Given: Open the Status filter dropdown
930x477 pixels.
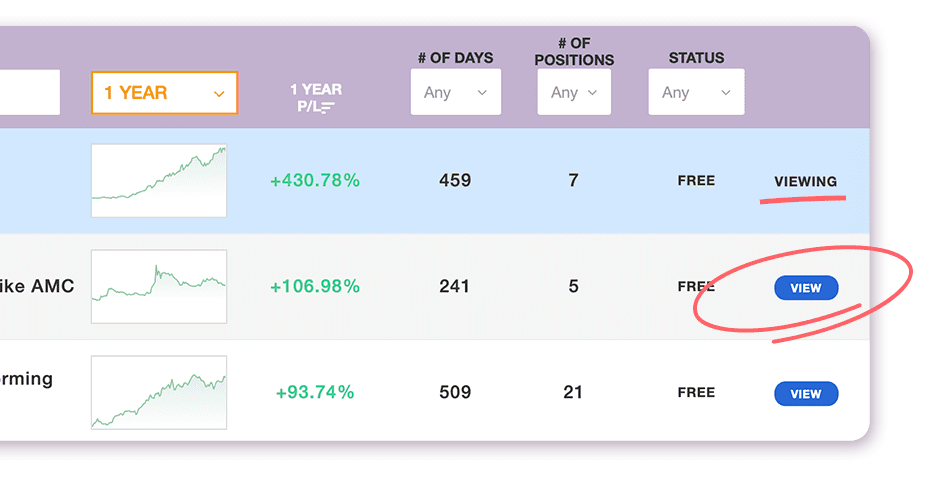Looking at the screenshot, I should [x=695, y=92].
